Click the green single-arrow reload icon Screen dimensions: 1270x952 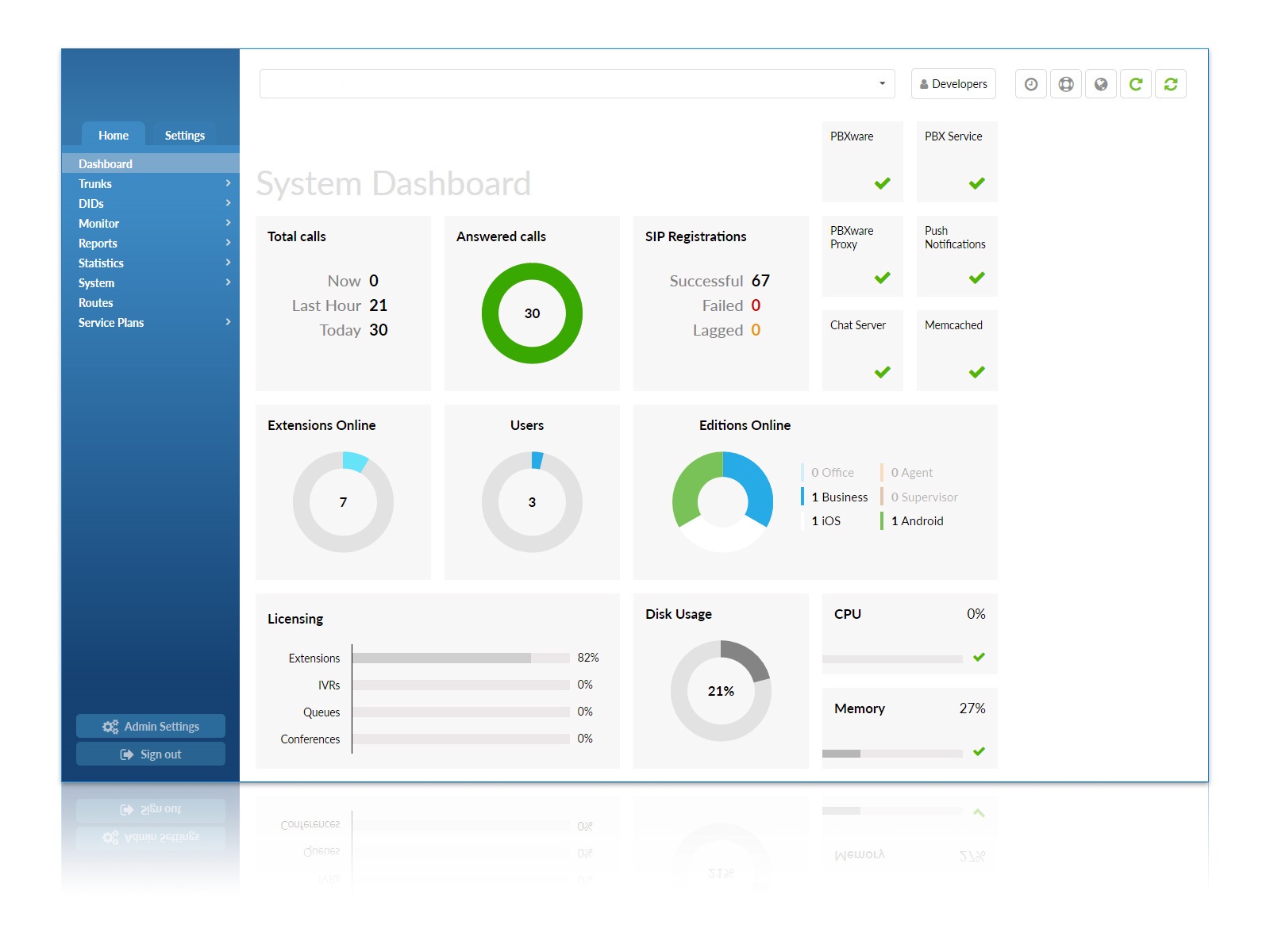pos(1135,84)
